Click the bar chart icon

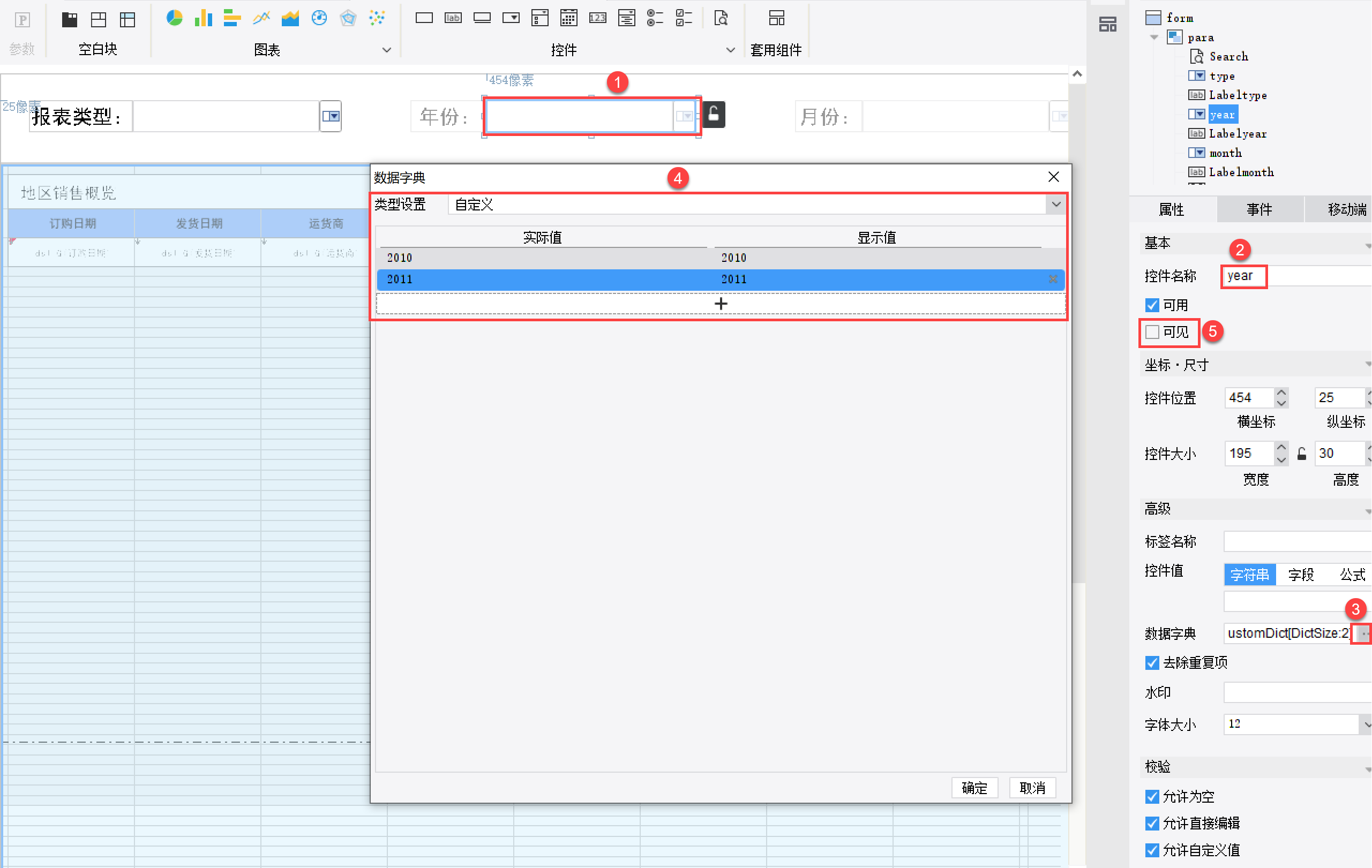tap(203, 18)
